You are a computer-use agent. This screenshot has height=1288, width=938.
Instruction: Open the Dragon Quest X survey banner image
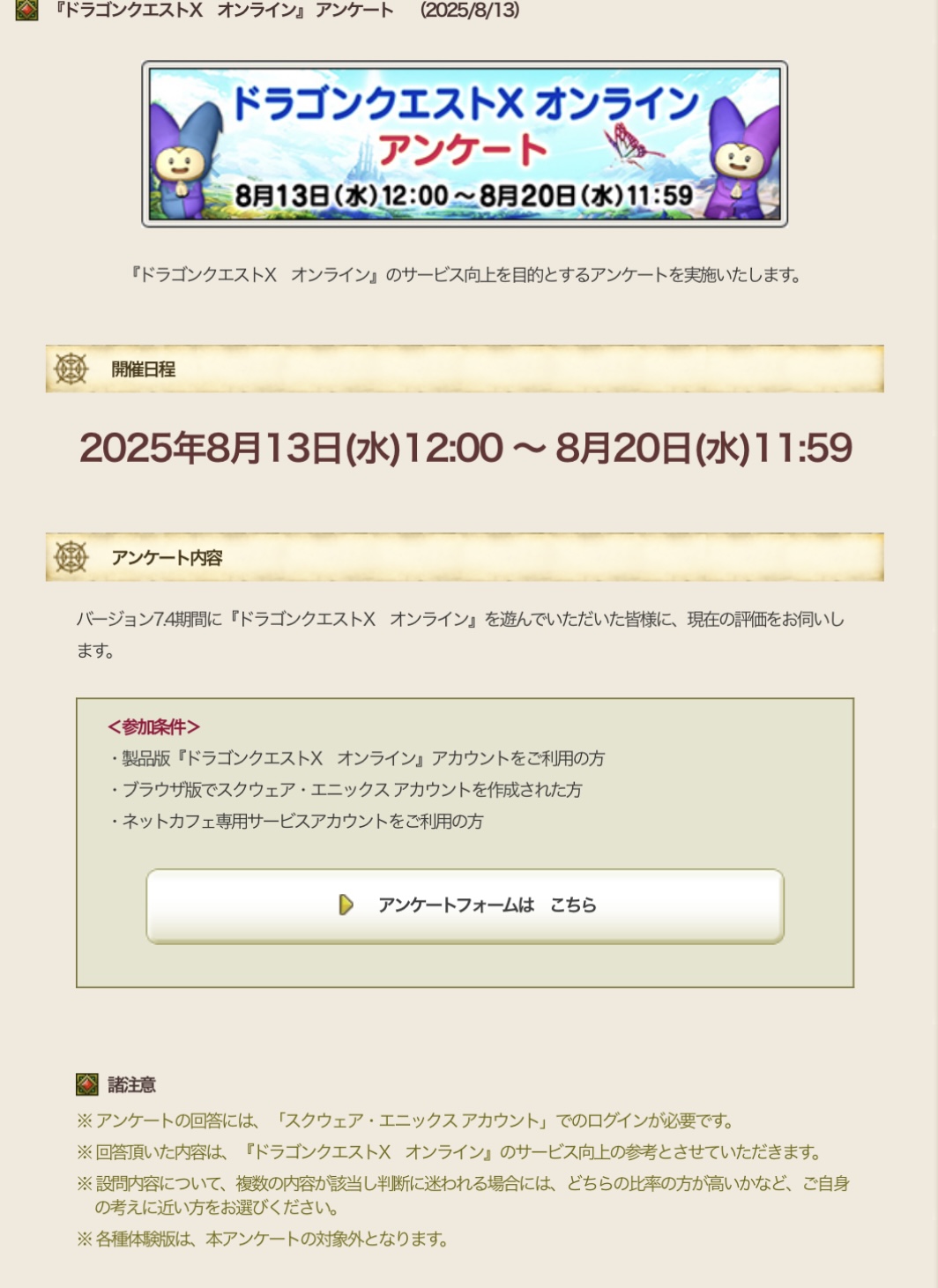465,144
